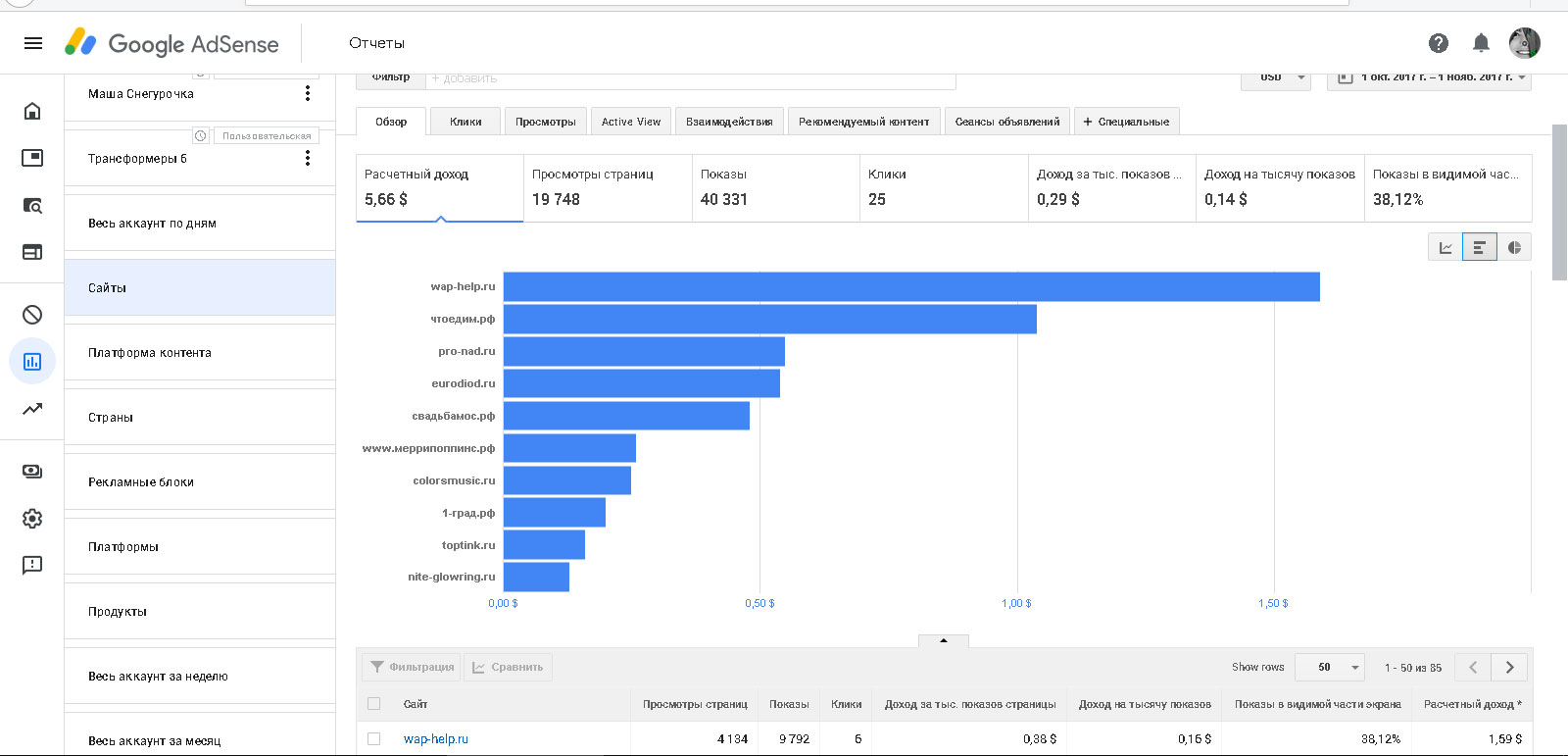Click the чтоедим.рф blue chart bar

[x=770, y=319]
